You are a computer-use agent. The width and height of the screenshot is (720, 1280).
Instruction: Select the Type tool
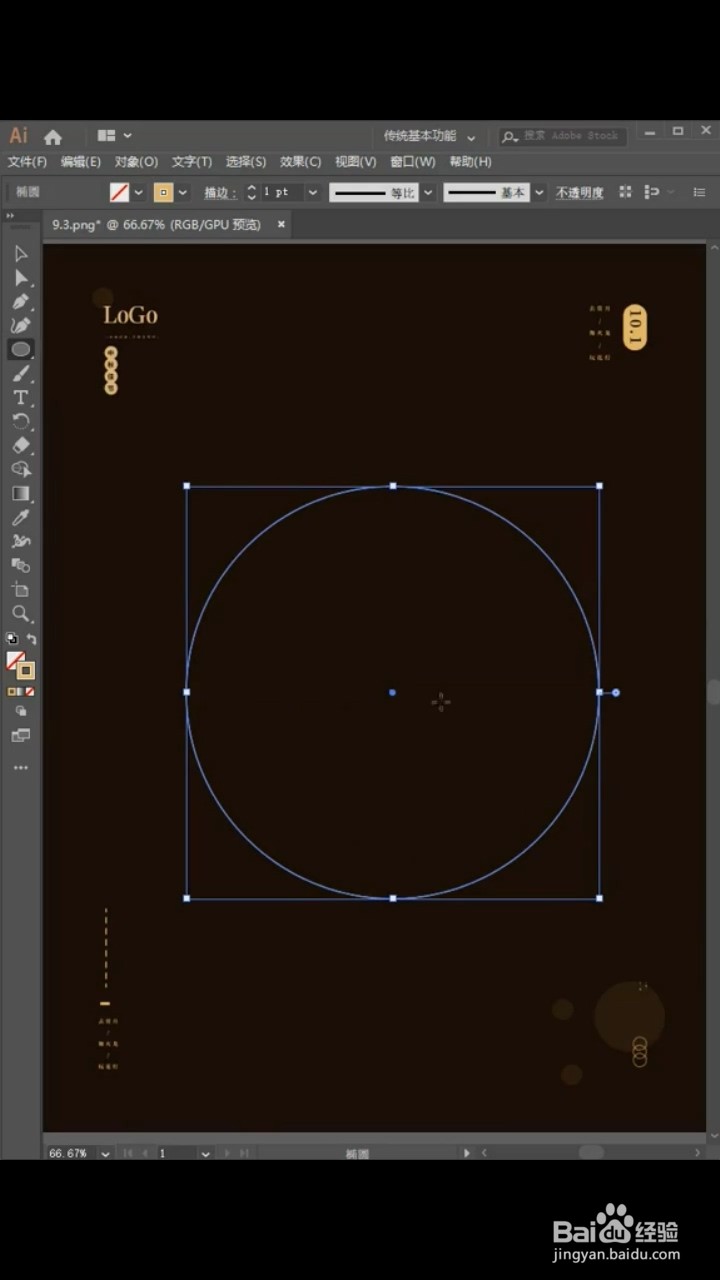point(21,398)
